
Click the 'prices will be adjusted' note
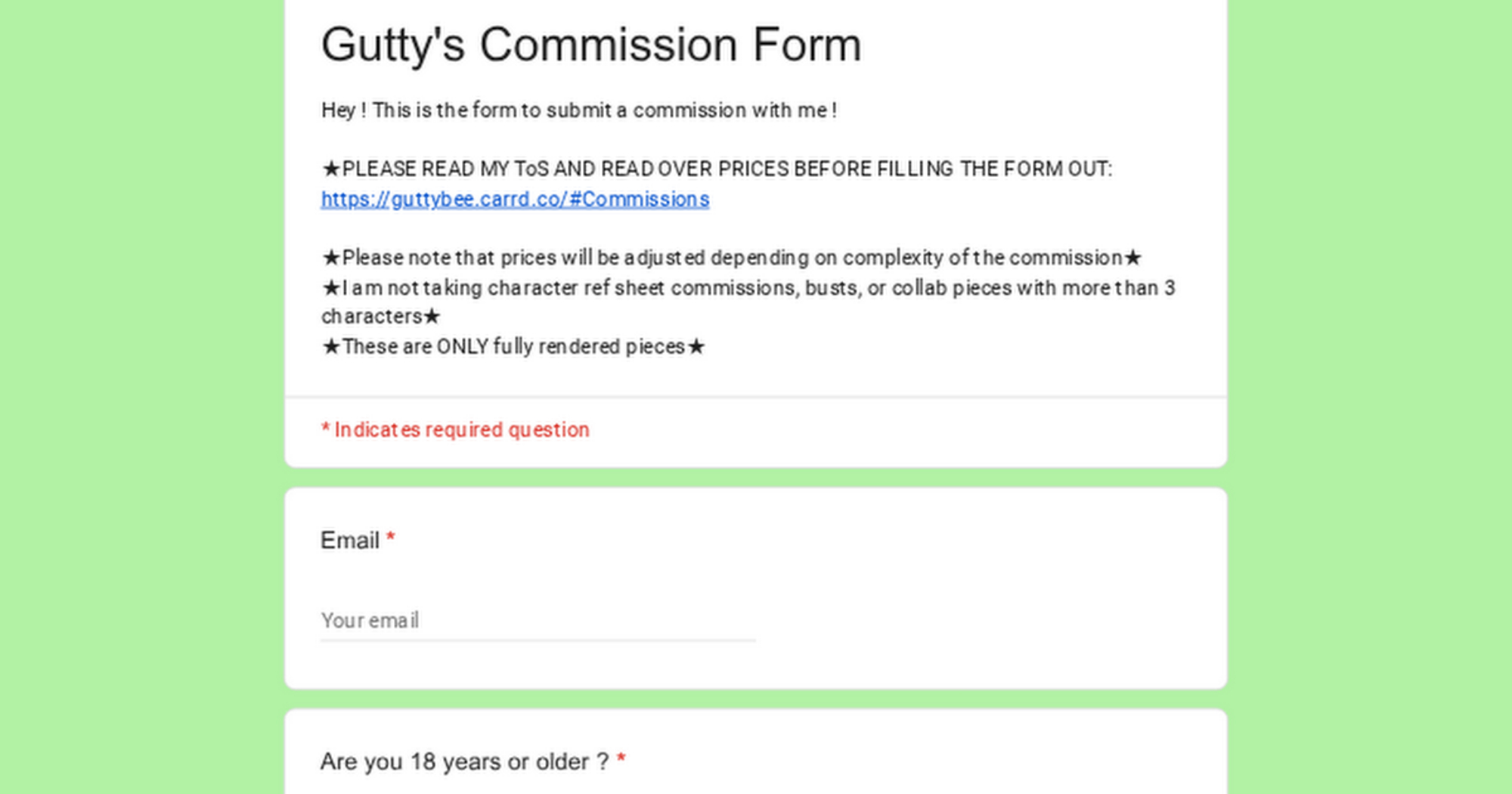pos(732,258)
